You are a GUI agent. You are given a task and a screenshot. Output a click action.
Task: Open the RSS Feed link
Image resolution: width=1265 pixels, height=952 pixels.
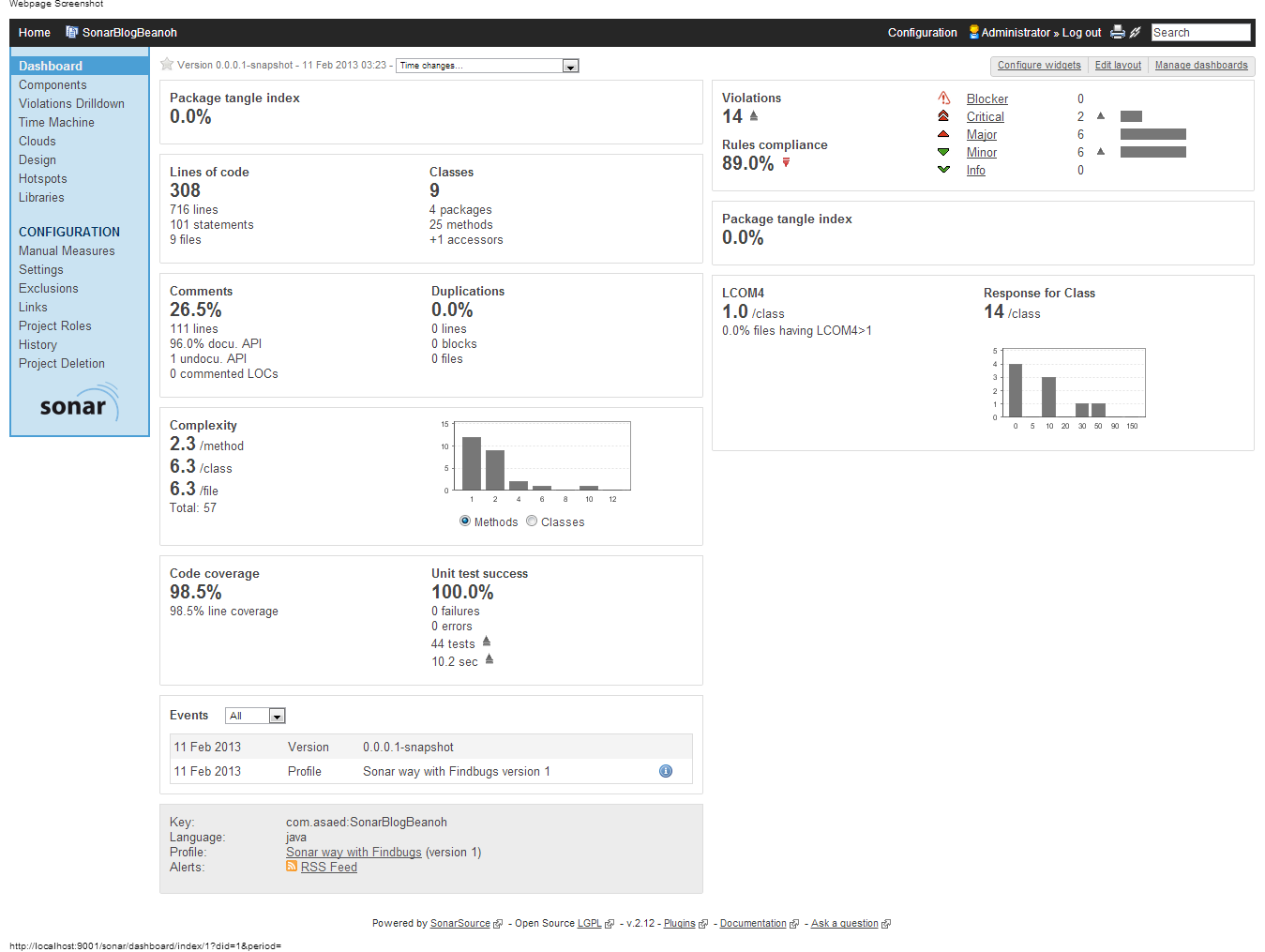pyautogui.click(x=329, y=867)
